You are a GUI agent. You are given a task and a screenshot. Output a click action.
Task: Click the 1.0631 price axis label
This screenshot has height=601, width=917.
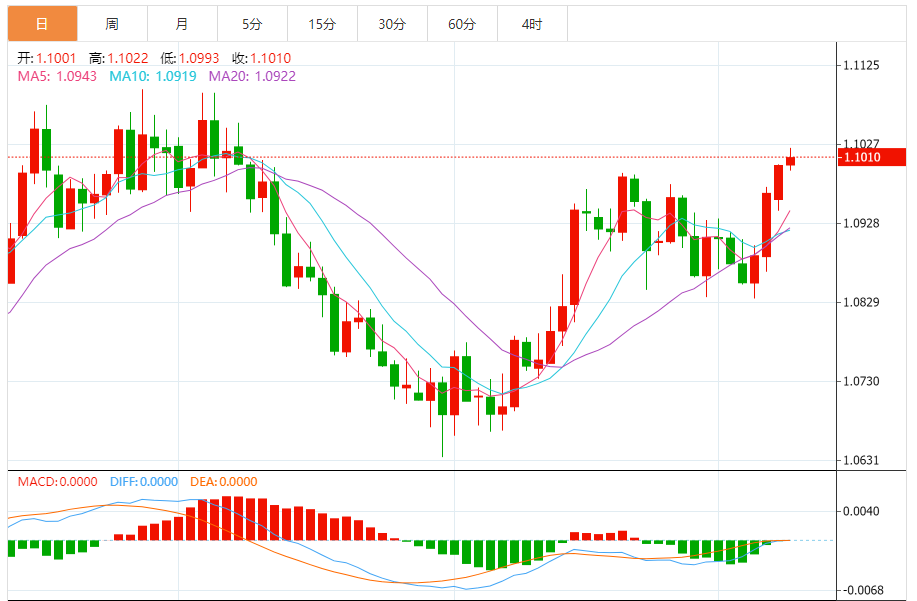pyautogui.click(x=861, y=460)
